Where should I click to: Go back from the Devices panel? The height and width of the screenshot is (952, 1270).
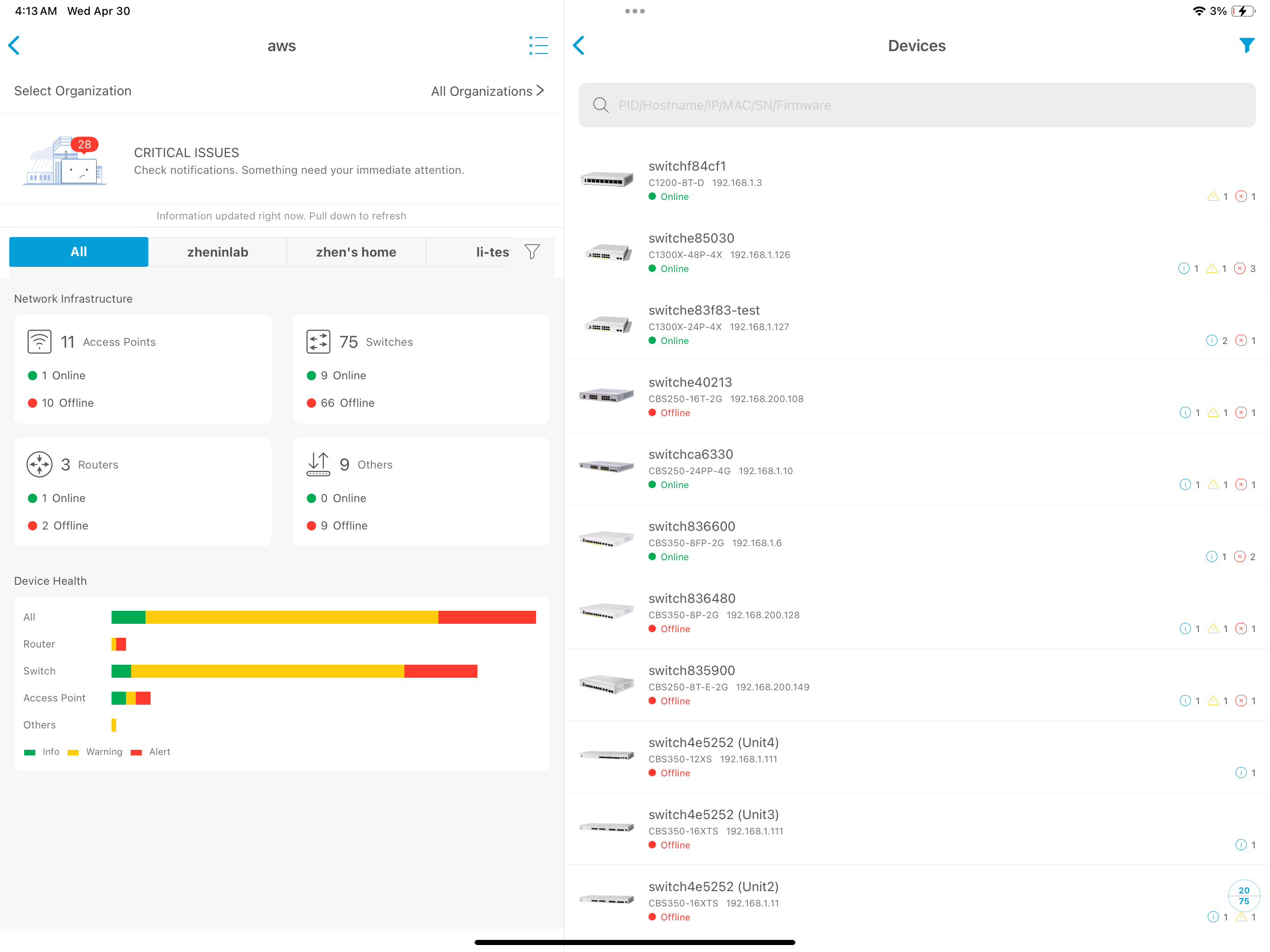coord(579,46)
